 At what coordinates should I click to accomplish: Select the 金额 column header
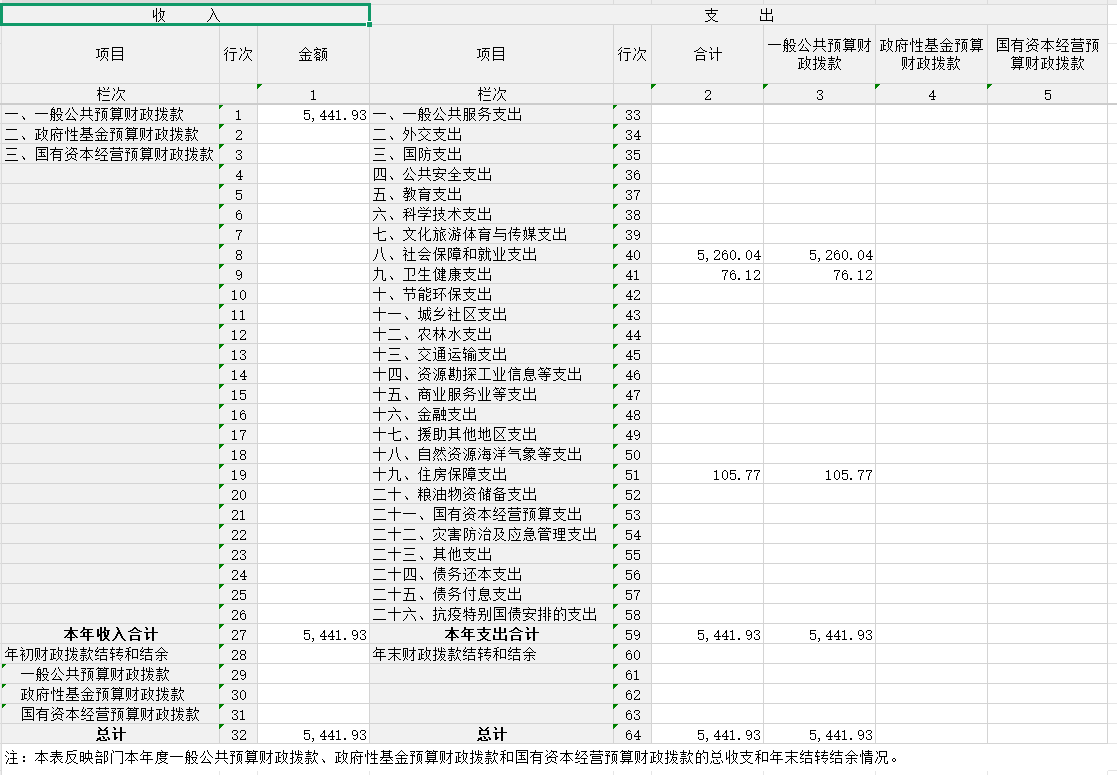tap(313, 55)
